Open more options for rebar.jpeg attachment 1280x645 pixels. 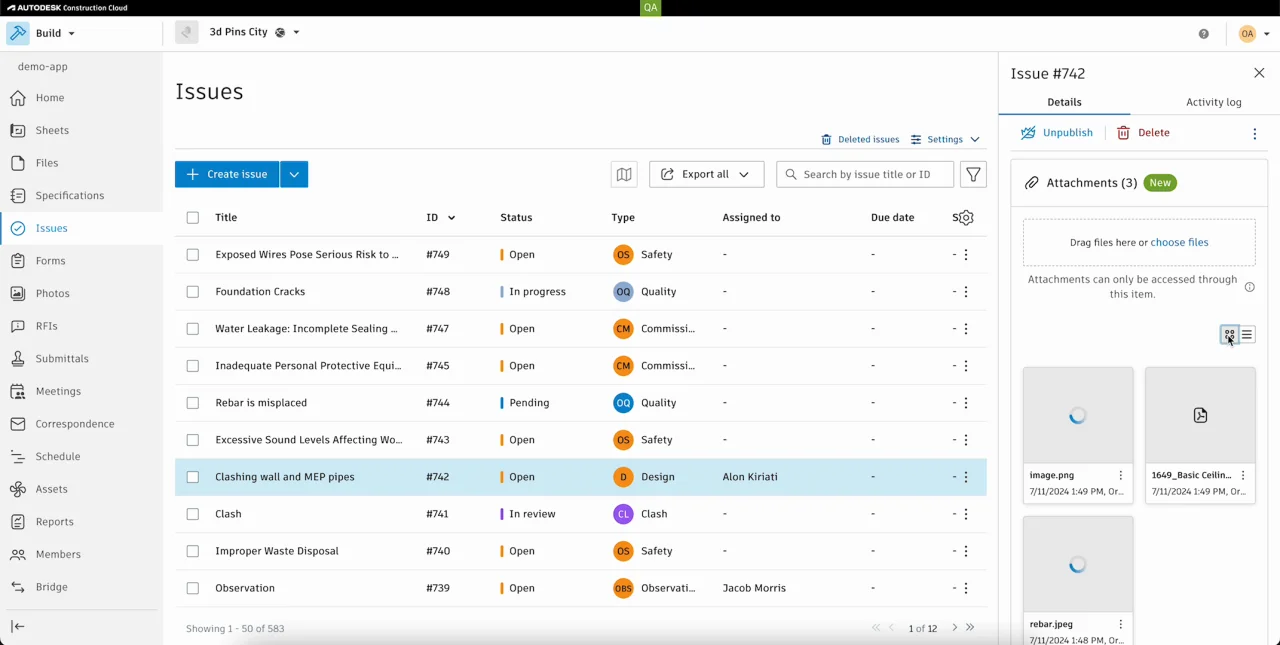1121,625
